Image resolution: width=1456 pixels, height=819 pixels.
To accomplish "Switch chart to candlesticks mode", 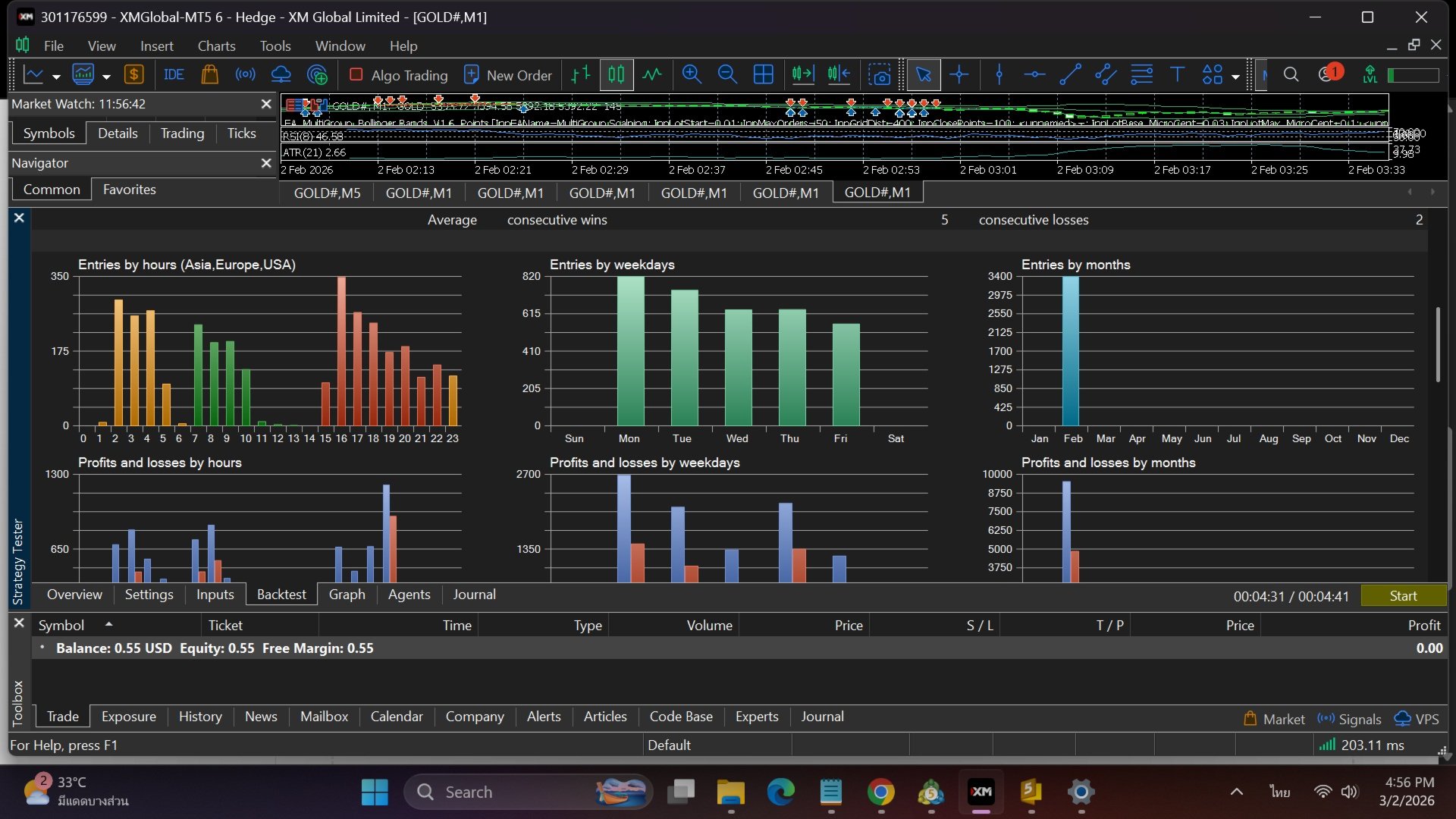I will 617,75.
